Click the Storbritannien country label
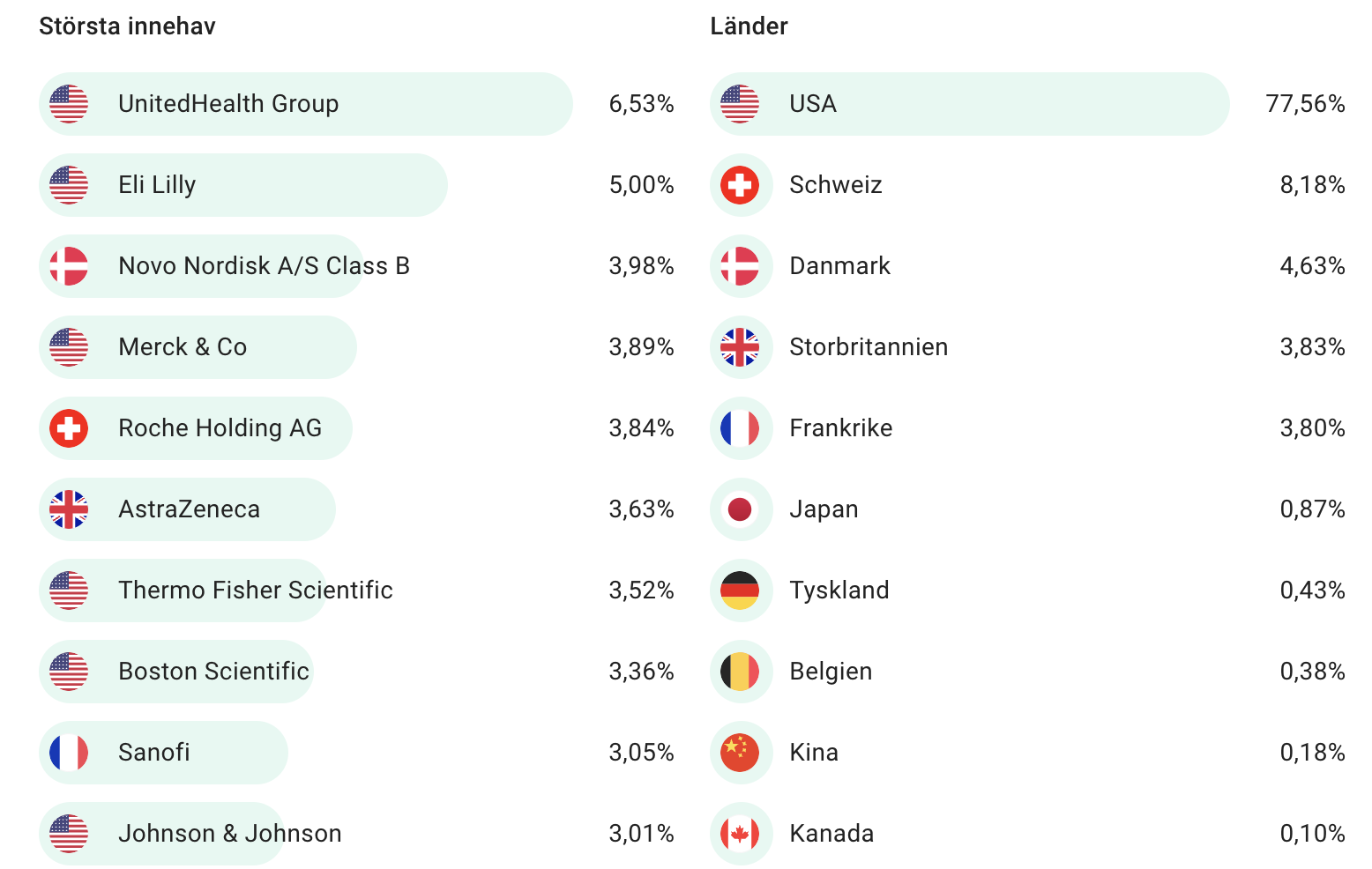This screenshot has width=1372, height=869. point(869,347)
